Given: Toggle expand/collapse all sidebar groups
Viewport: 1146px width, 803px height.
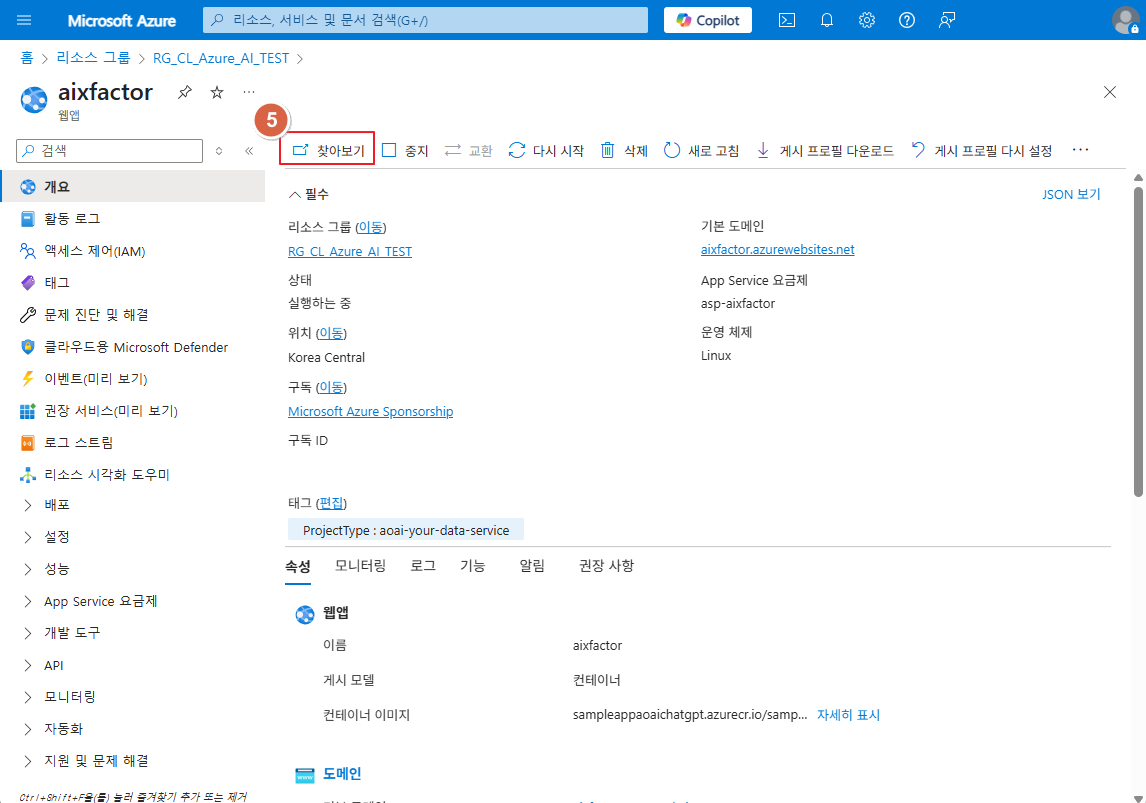Looking at the screenshot, I should 219,151.
